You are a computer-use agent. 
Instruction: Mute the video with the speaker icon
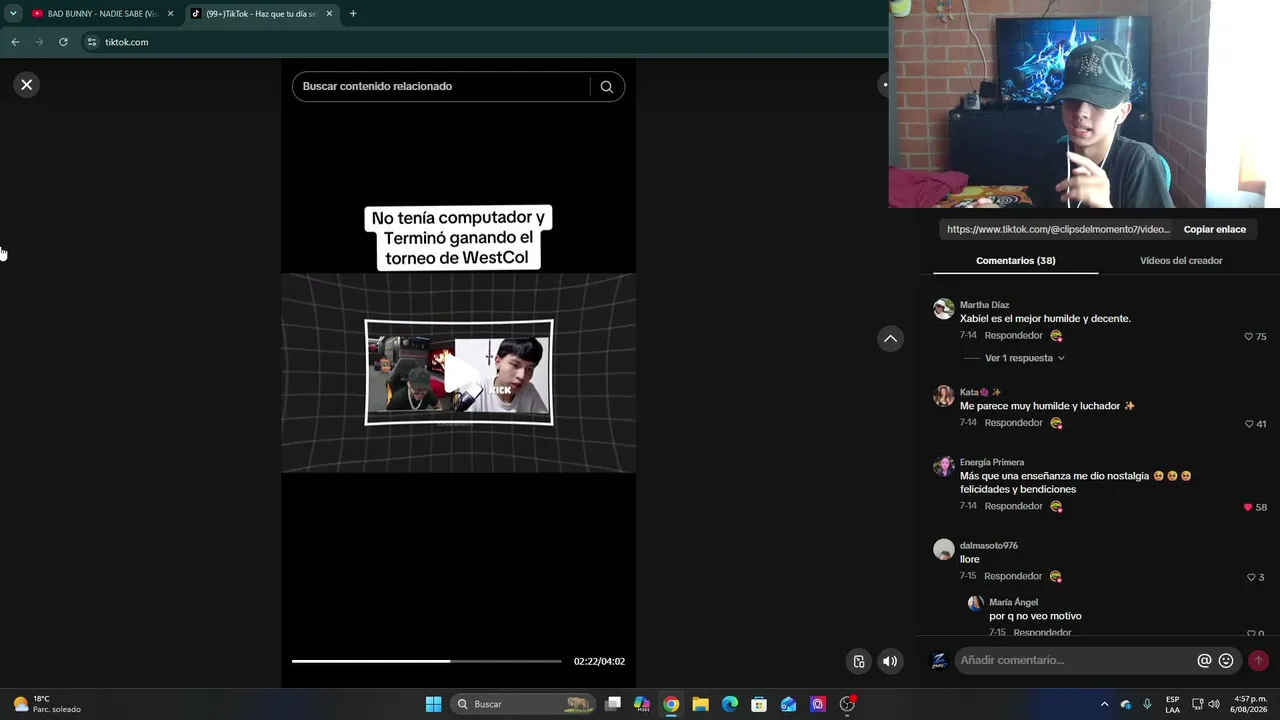(x=890, y=661)
